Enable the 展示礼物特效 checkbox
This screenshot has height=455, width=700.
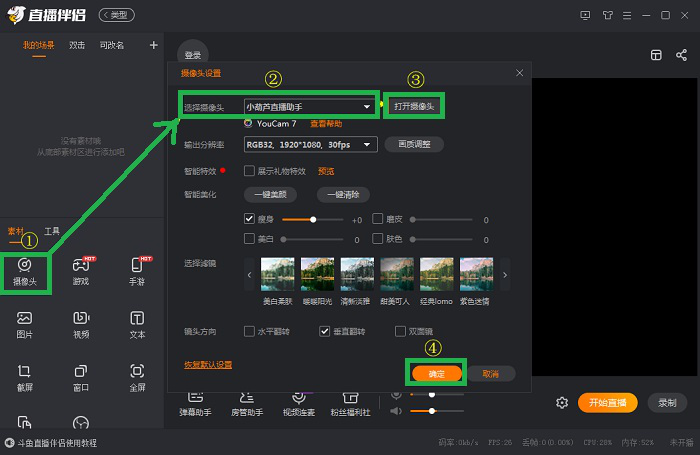249,171
